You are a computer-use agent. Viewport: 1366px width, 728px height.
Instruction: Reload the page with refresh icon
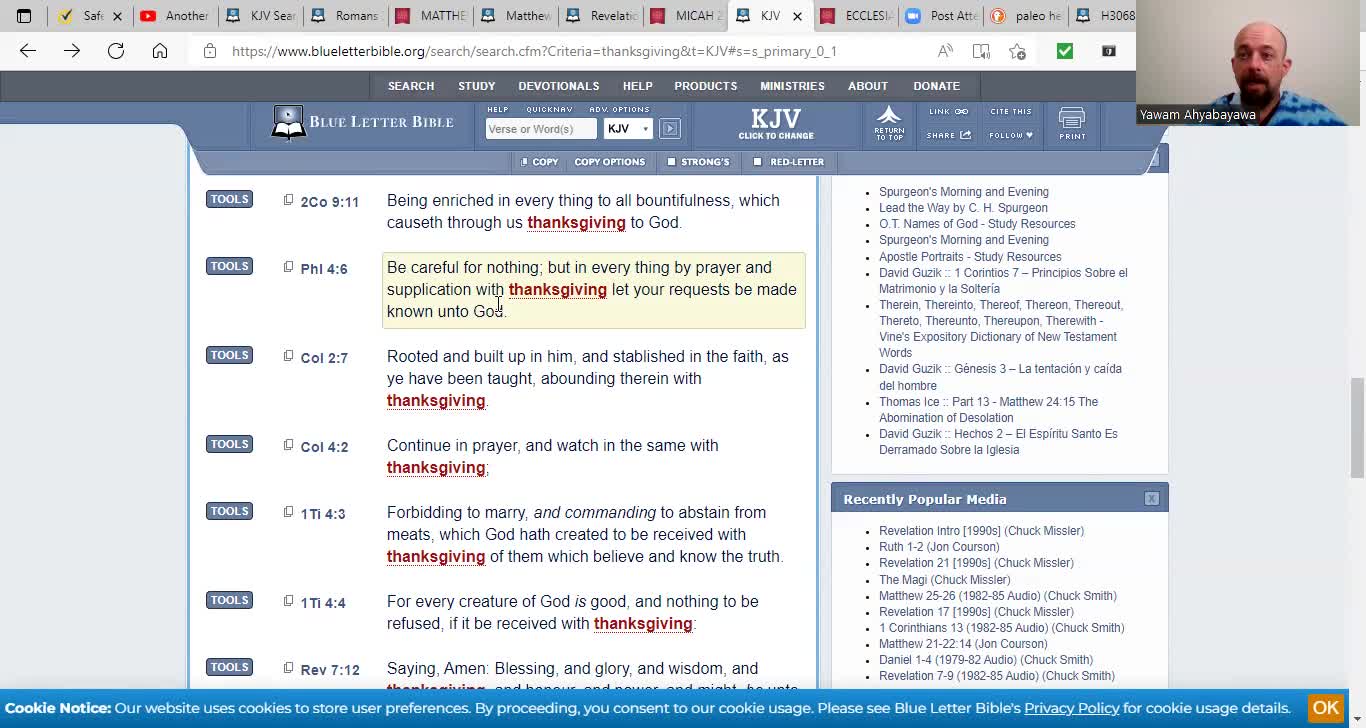116,51
